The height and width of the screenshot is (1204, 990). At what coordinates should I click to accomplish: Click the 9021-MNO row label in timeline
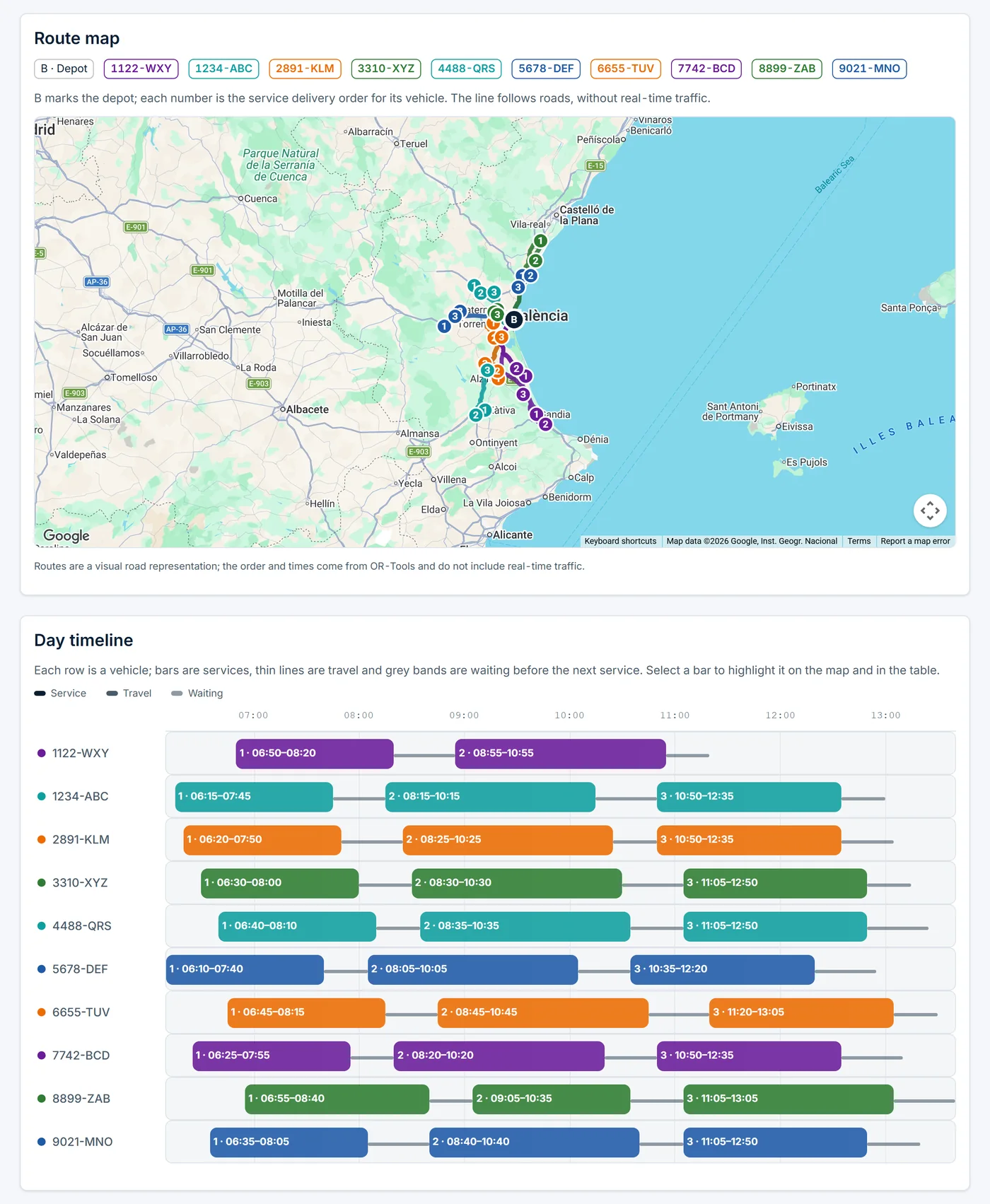[82, 1142]
